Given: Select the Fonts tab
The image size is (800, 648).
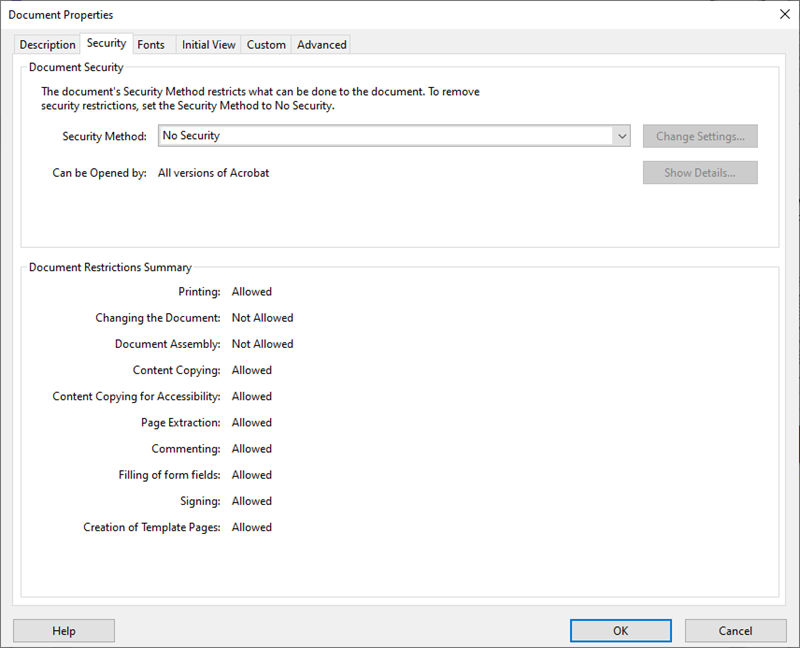Looking at the screenshot, I should coord(152,44).
